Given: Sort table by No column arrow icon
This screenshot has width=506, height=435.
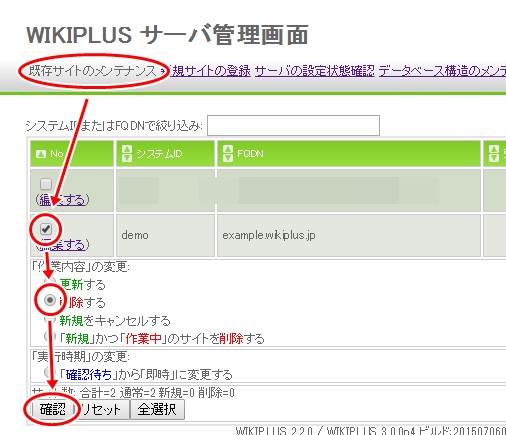Looking at the screenshot, I should pos(41,154).
